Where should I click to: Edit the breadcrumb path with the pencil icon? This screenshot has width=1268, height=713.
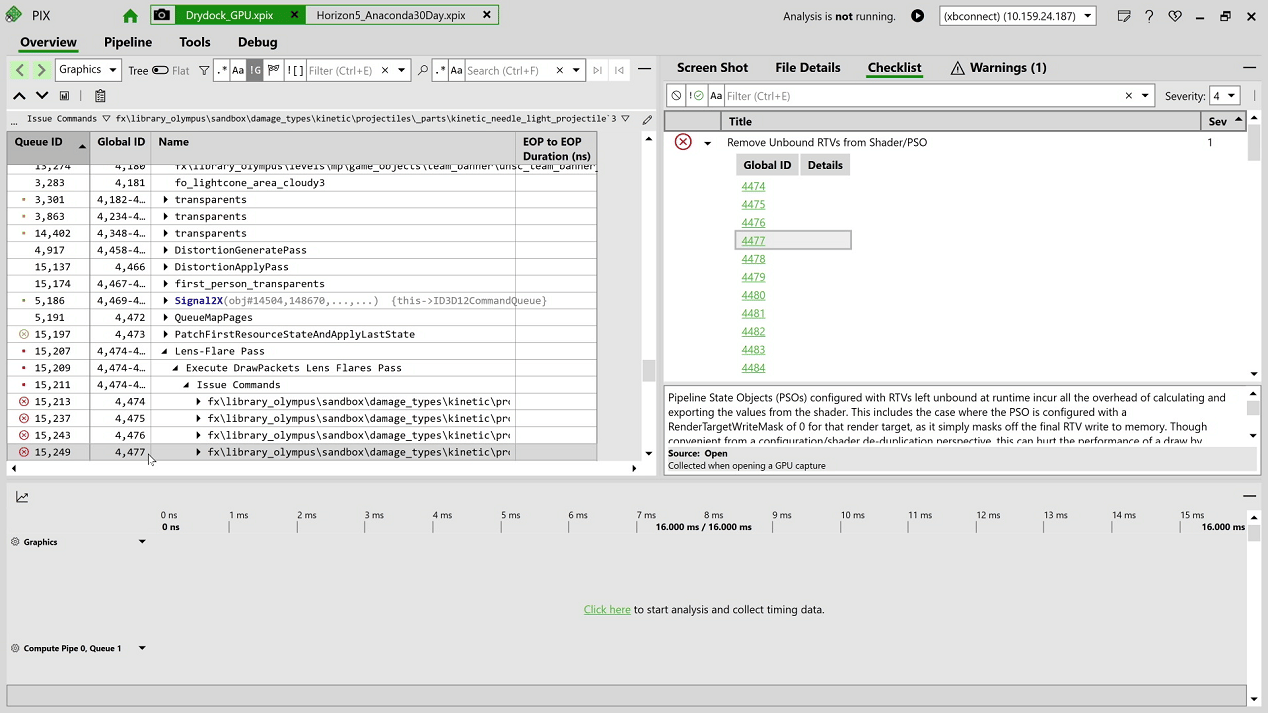pyautogui.click(x=647, y=119)
